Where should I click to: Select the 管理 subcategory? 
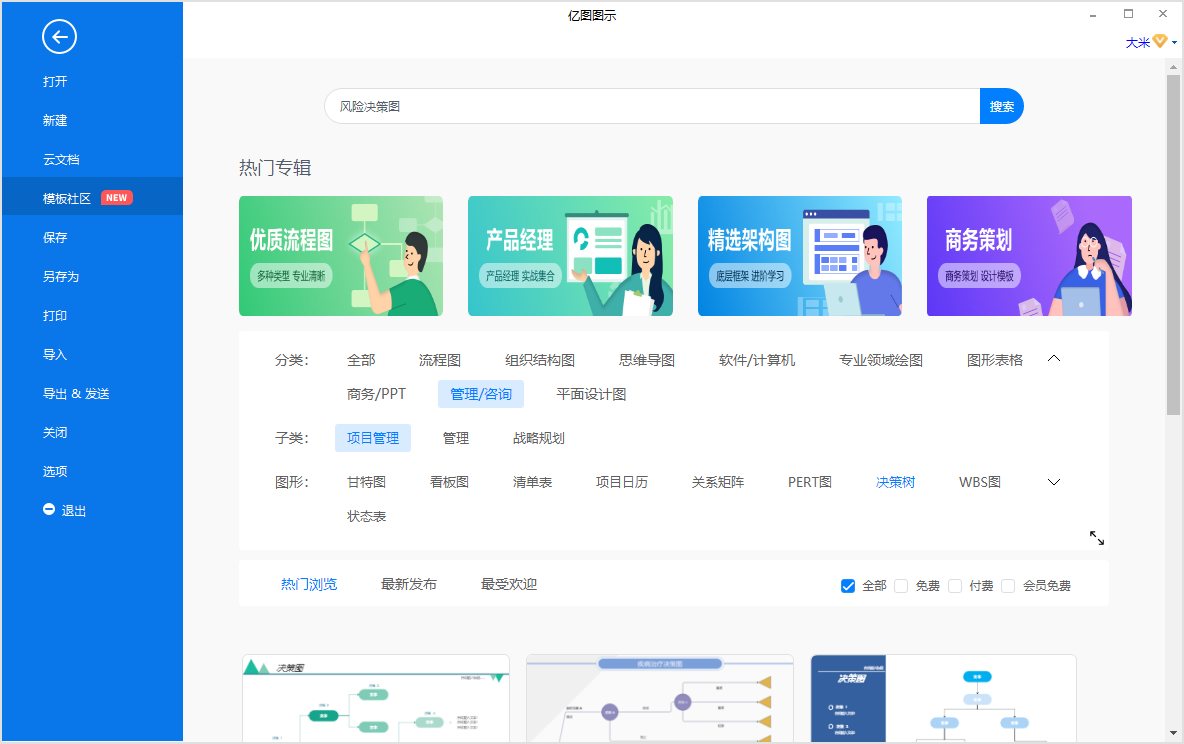tap(455, 438)
